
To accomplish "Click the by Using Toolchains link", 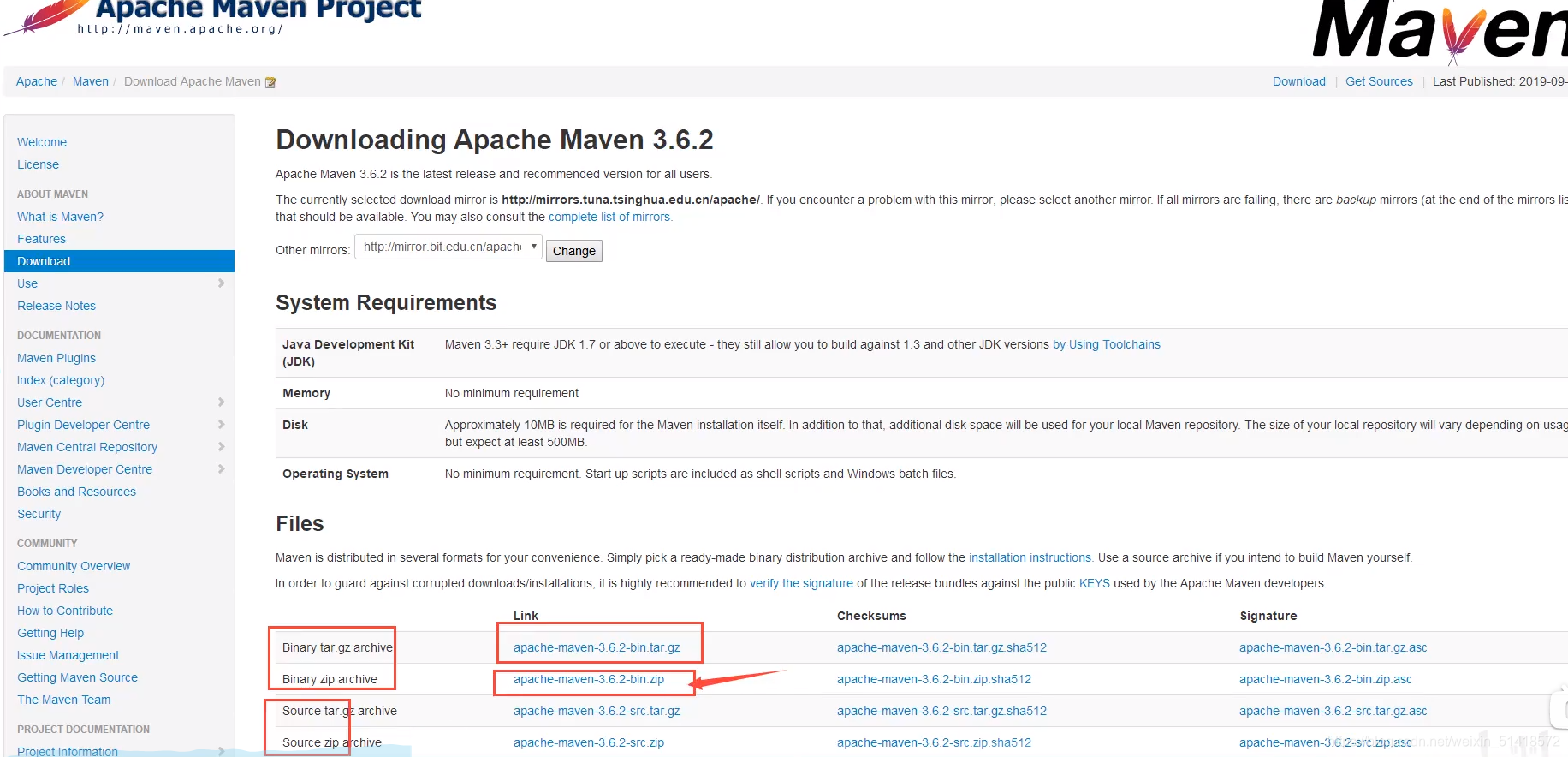I will [x=1107, y=344].
